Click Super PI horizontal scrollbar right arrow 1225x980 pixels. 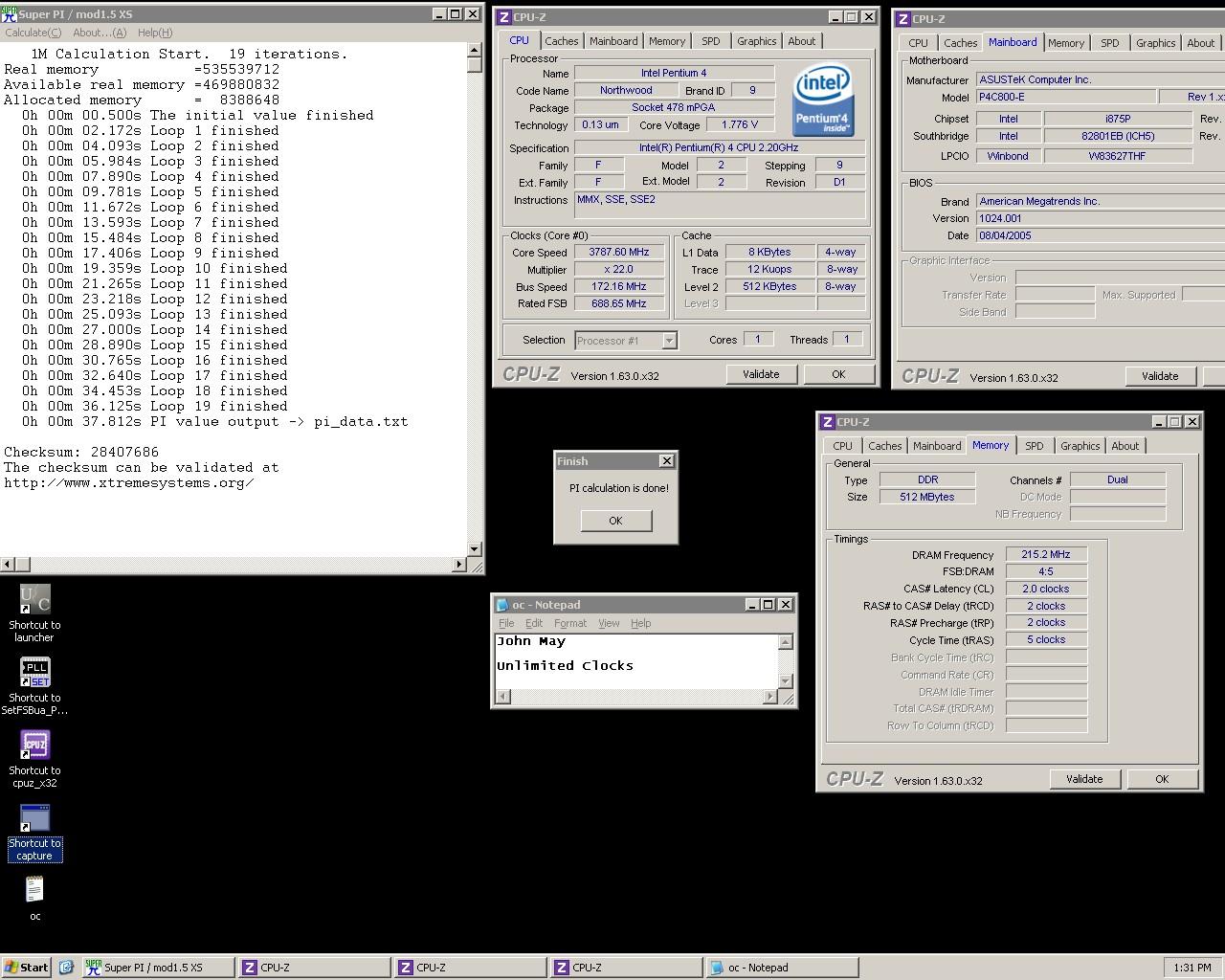click(x=458, y=565)
